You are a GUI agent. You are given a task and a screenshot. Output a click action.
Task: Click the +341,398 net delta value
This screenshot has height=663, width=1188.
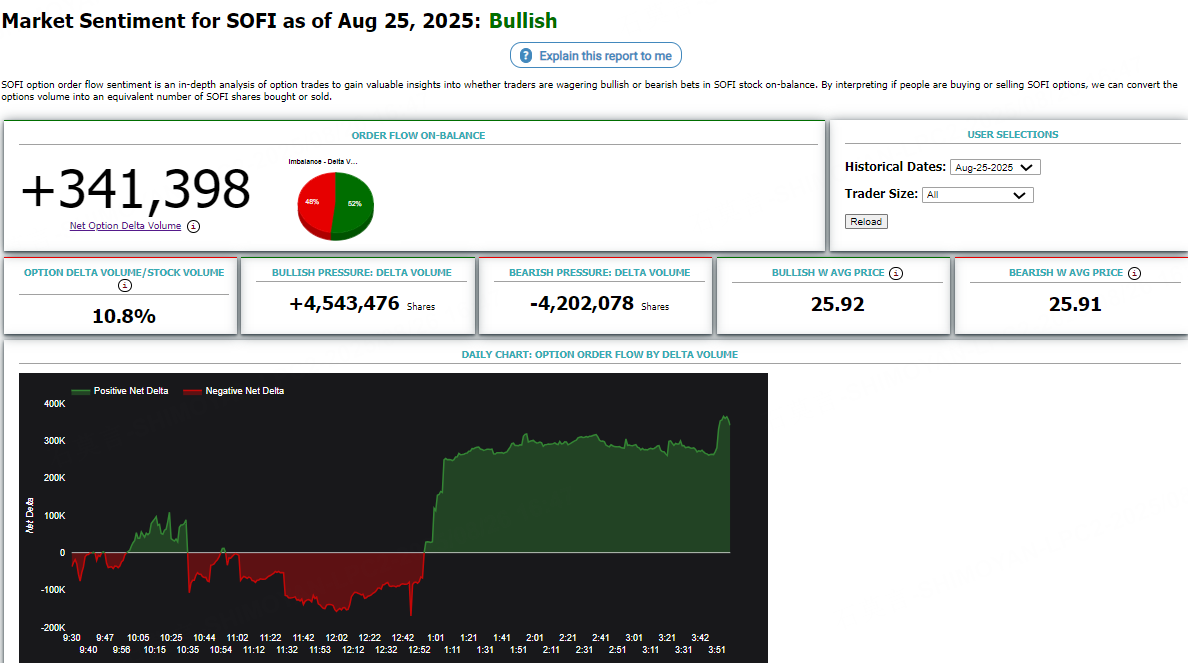[136, 189]
